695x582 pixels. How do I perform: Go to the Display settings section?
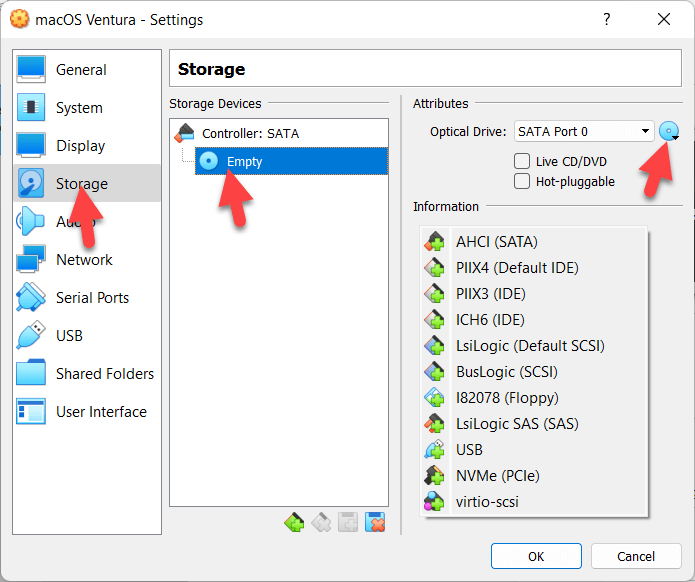[x=80, y=146]
